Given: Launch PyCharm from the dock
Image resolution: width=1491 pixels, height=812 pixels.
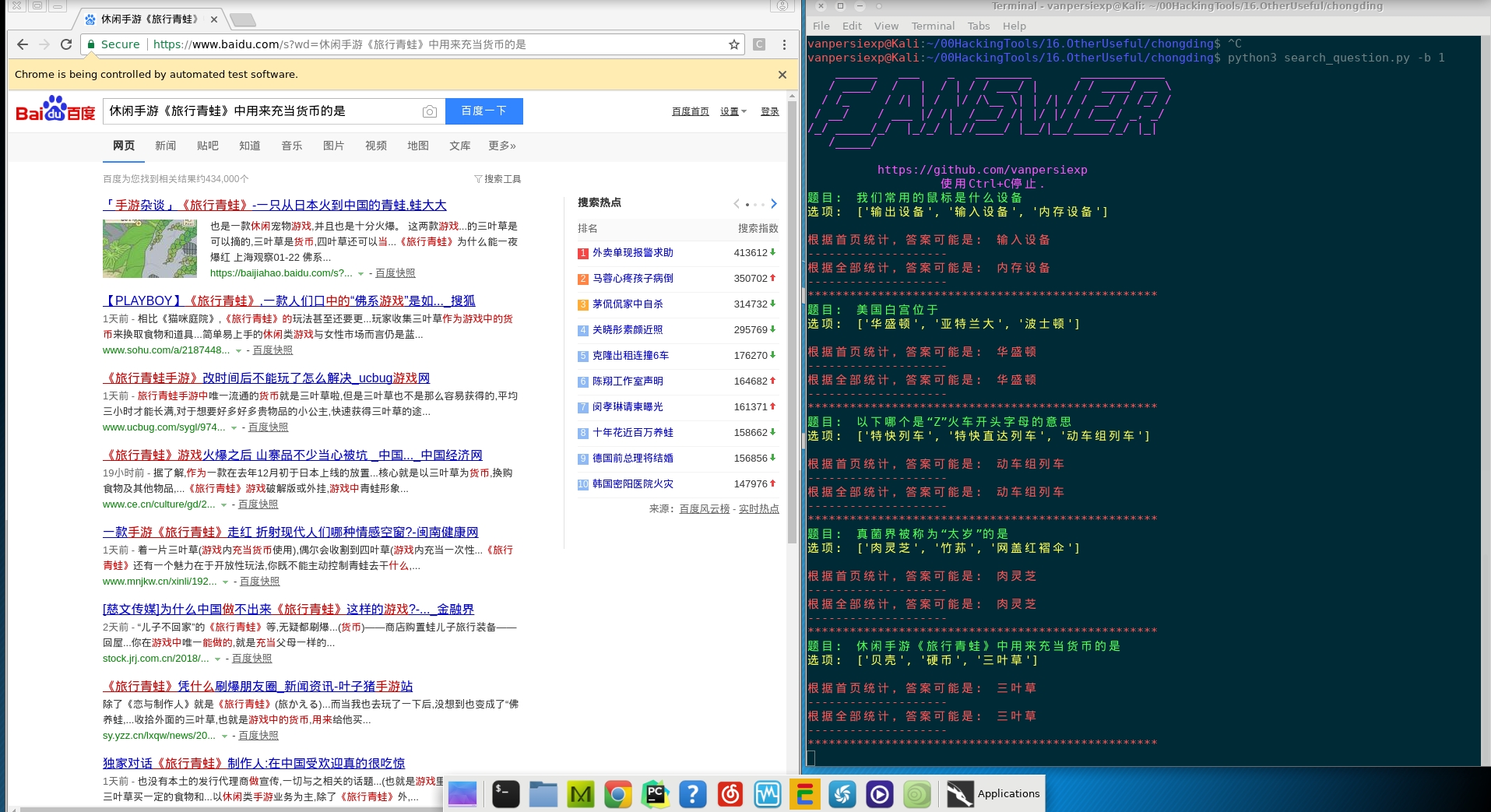Looking at the screenshot, I should tap(655, 794).
